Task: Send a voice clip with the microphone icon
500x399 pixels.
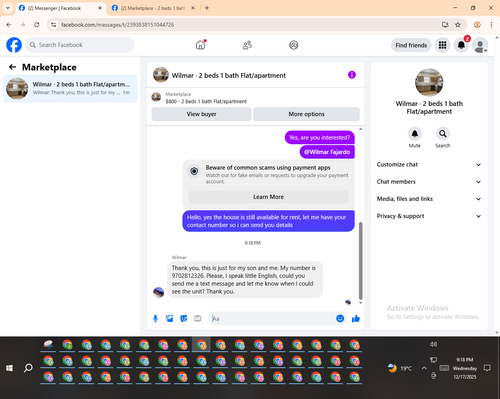Action: click(155, 319)
